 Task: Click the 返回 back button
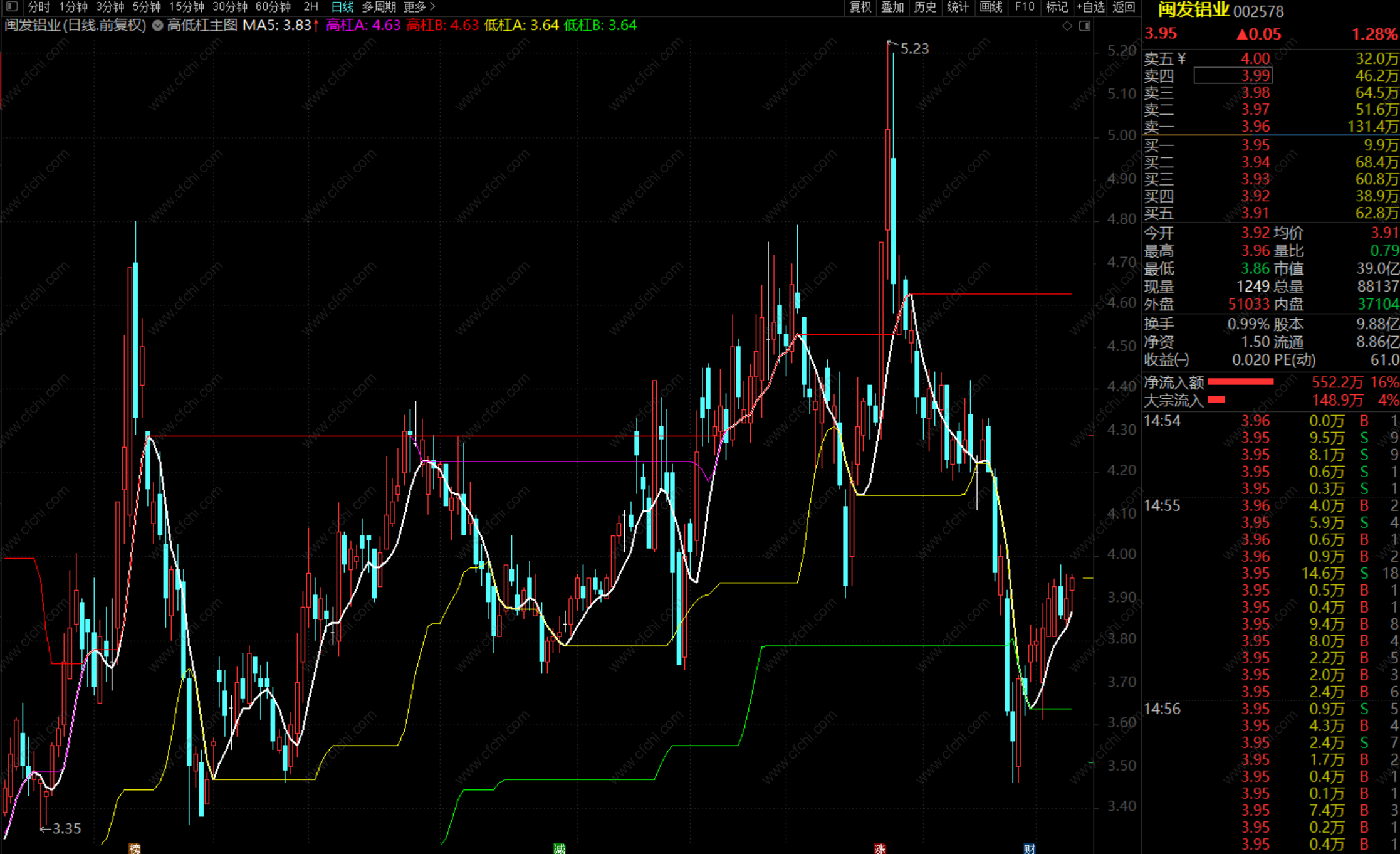[x=1124, y=7]
